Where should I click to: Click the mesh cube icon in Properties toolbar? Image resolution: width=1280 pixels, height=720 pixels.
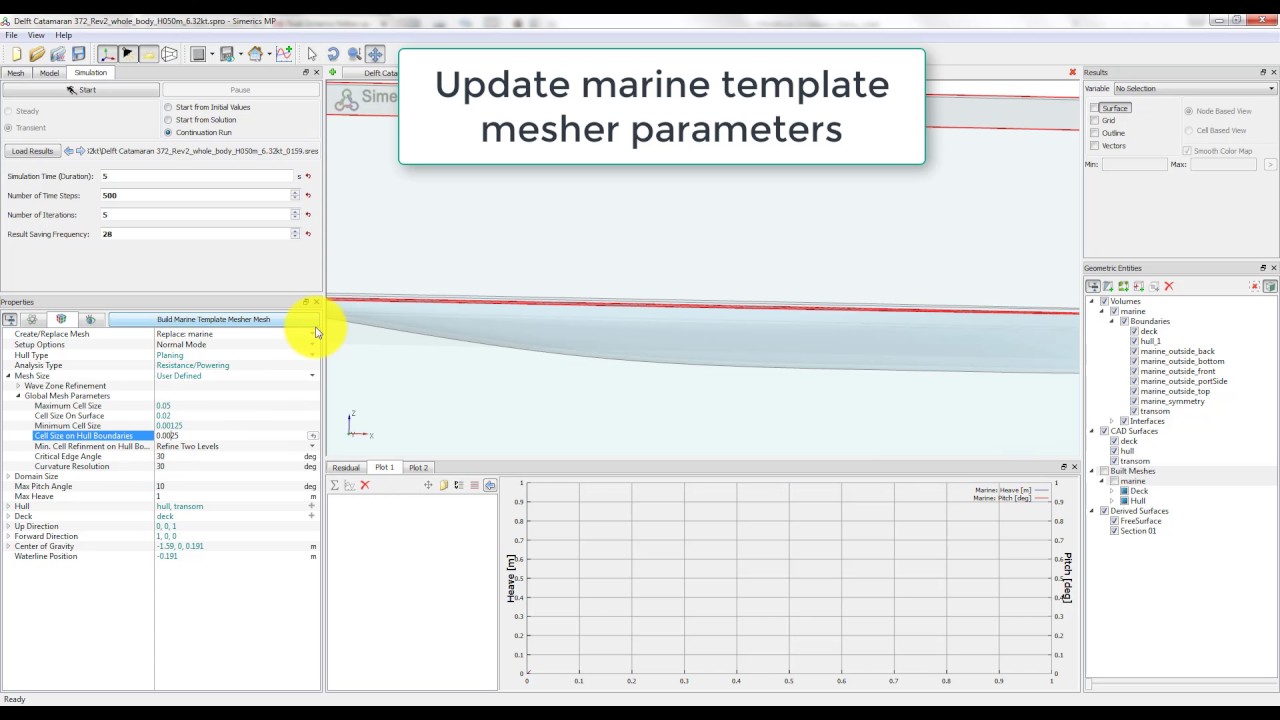[61, 319]
